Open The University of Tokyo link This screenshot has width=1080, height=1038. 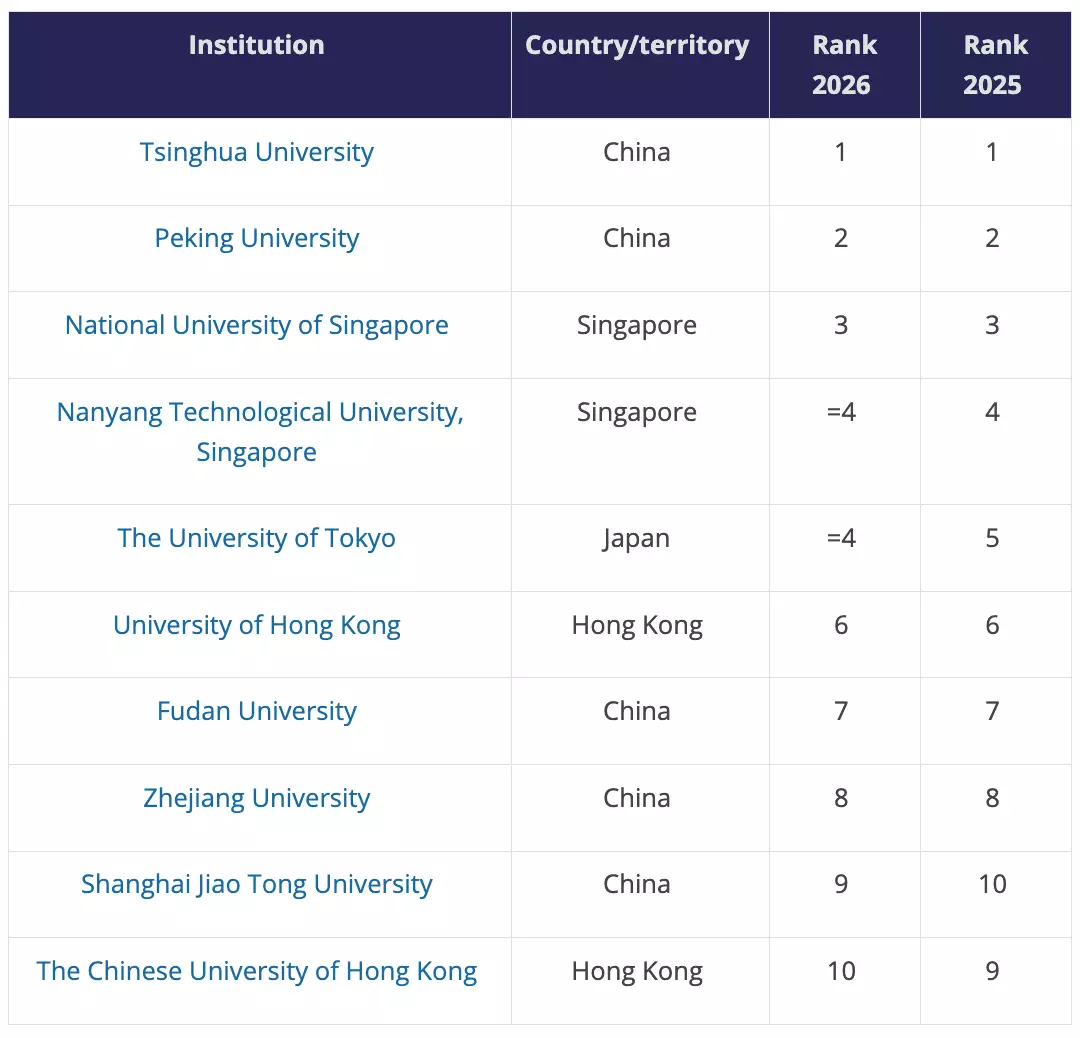click(x=257, y=538)
